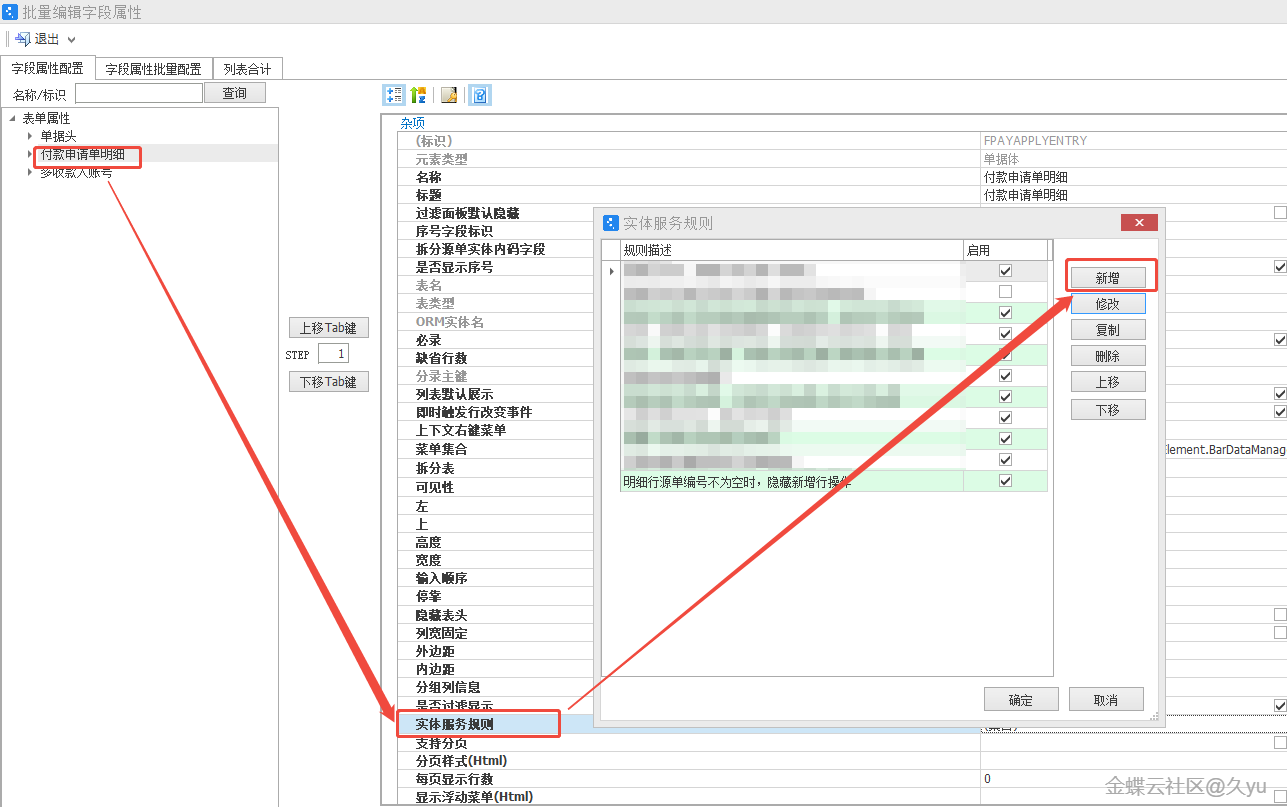Open the dropdown arrow next to 退出
The width and height of the screenshot is (1287, 807).
[71, 40]
